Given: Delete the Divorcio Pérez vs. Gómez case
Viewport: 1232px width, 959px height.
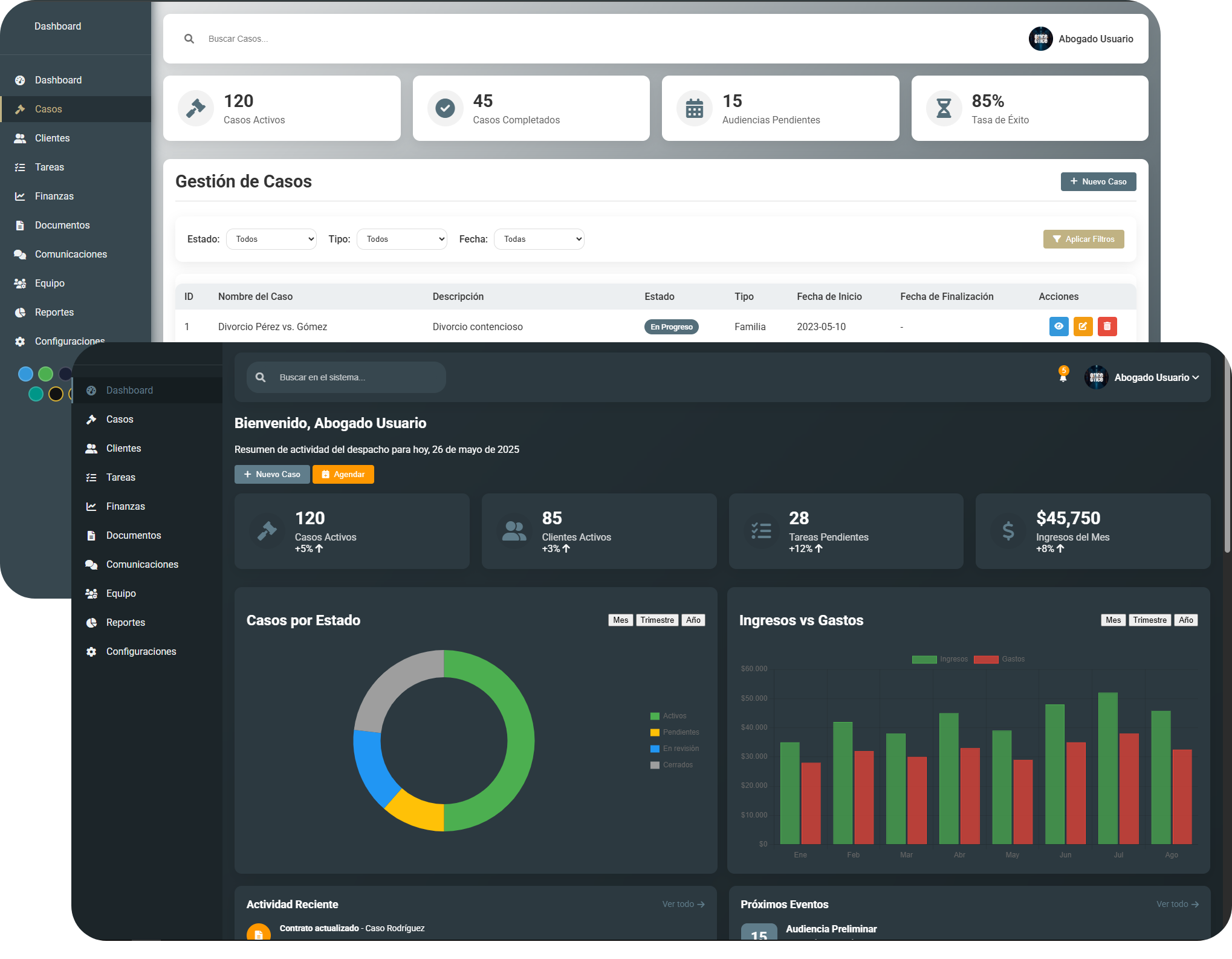Looking at the screenshot, I should click(x=1107, y=327).
